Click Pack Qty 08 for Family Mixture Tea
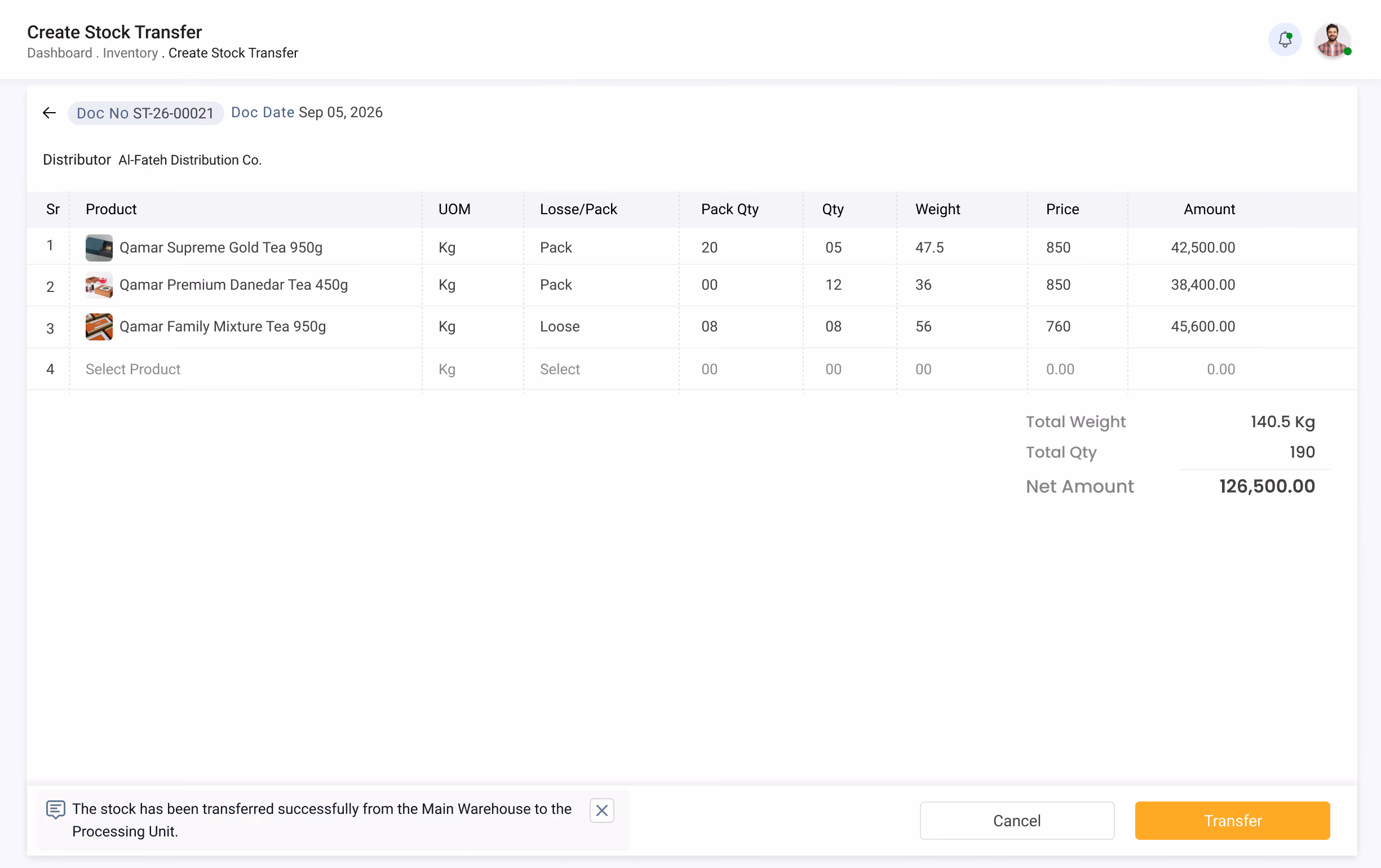 click(710, 327)
